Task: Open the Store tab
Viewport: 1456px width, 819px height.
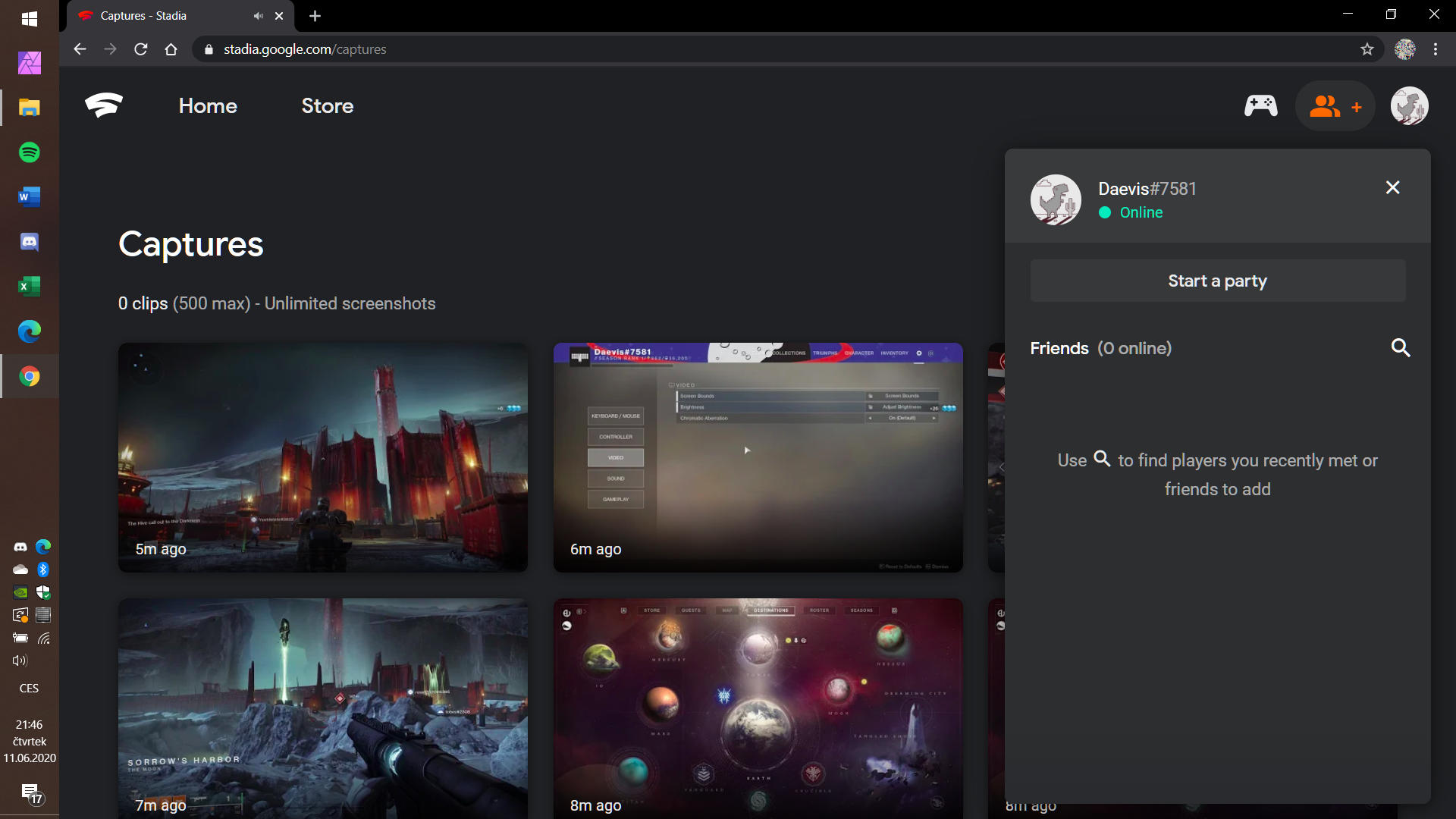Action: pyautogui.click(x=327, y=106)
